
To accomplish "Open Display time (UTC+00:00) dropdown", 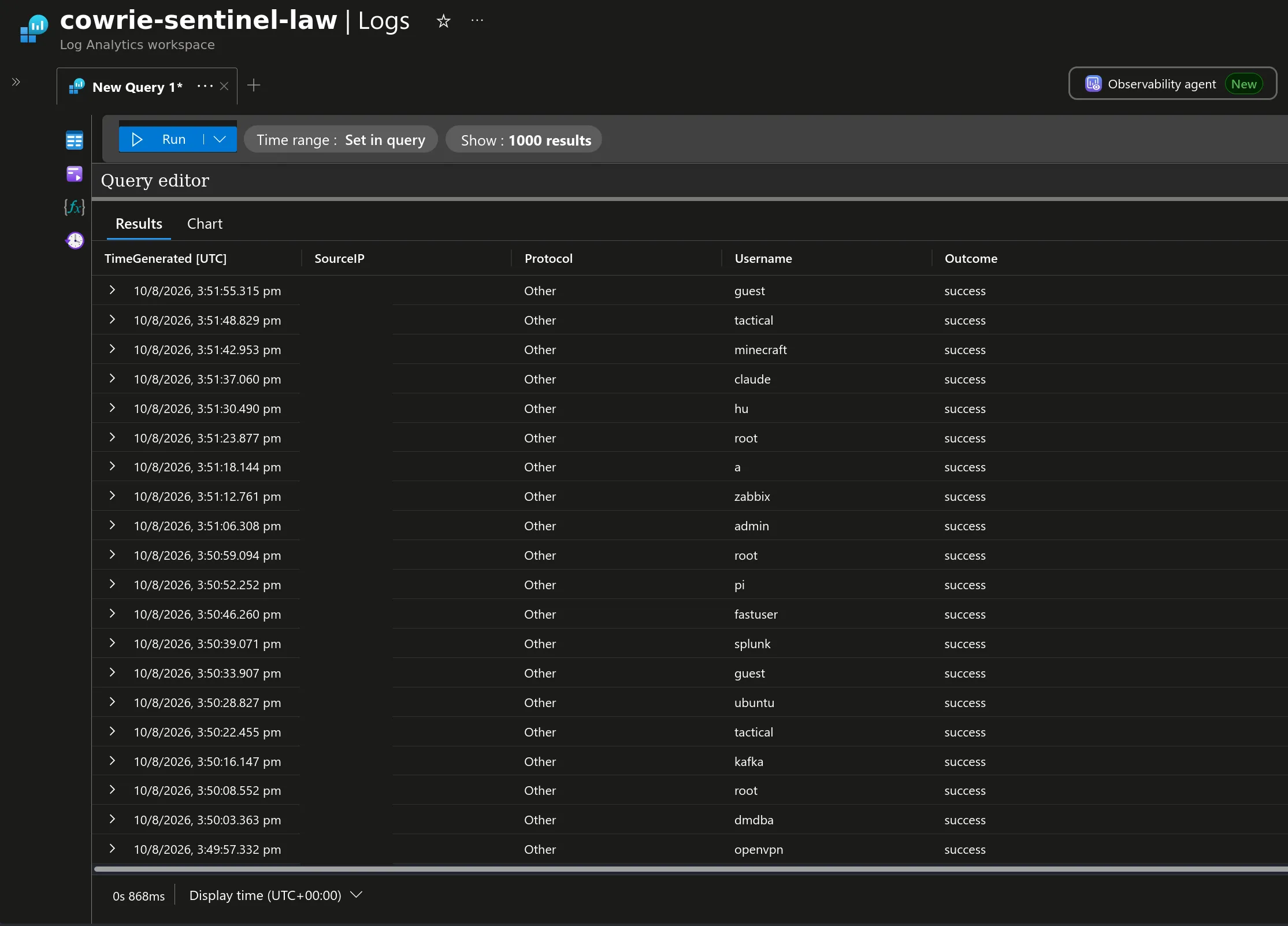I will 276,895.
